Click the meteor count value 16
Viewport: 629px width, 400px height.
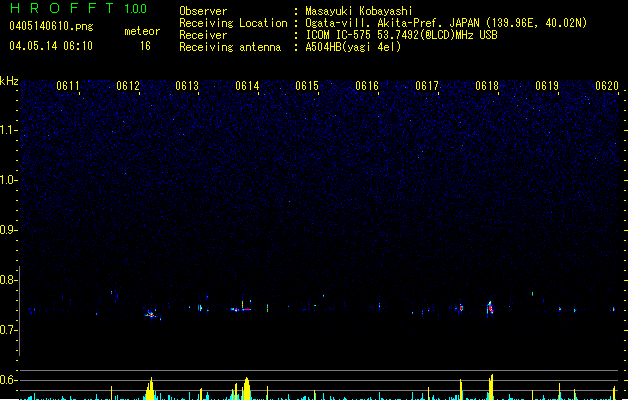[145, 46]
